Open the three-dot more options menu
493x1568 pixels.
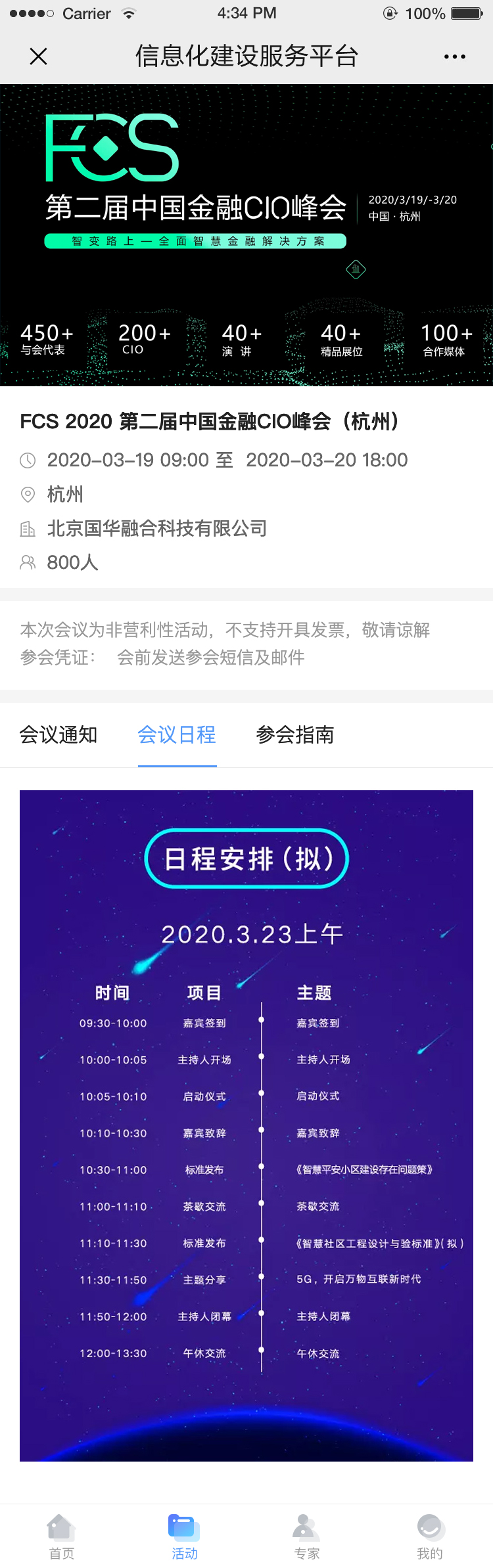(454, 56)
